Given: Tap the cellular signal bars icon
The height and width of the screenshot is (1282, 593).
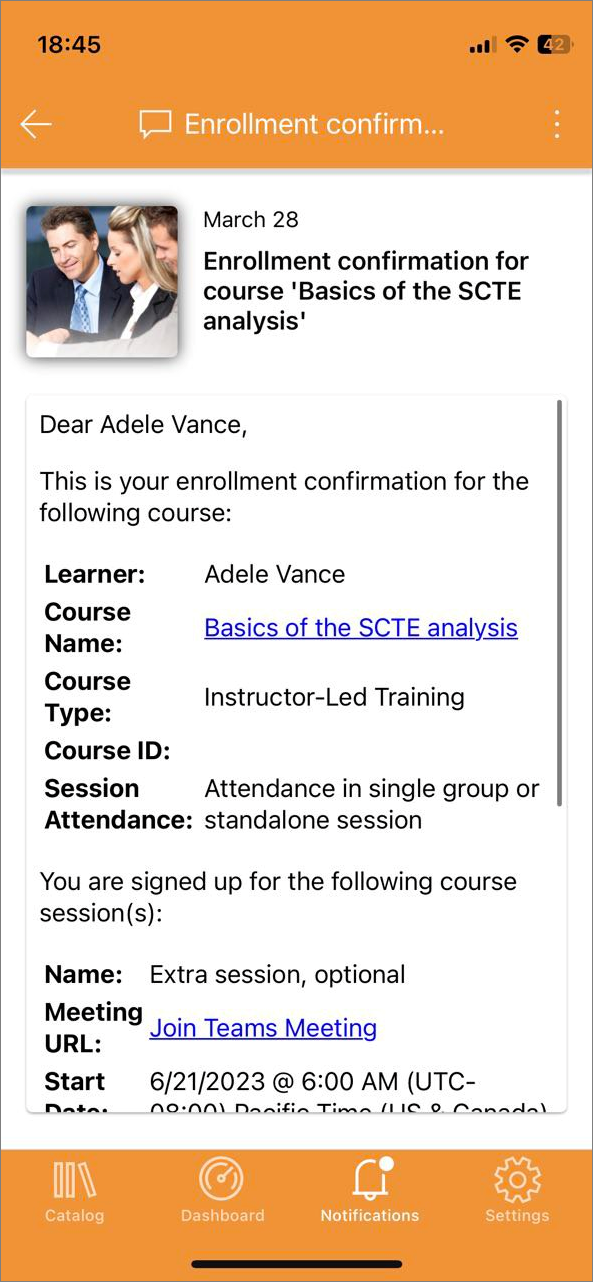Looking at the screenshot, I should tap(482, 46).
